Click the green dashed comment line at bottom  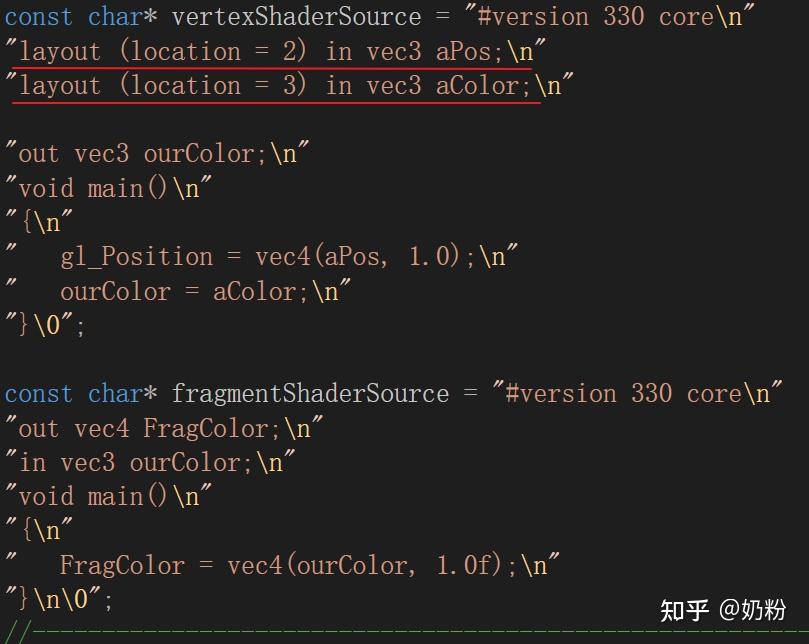408,632
